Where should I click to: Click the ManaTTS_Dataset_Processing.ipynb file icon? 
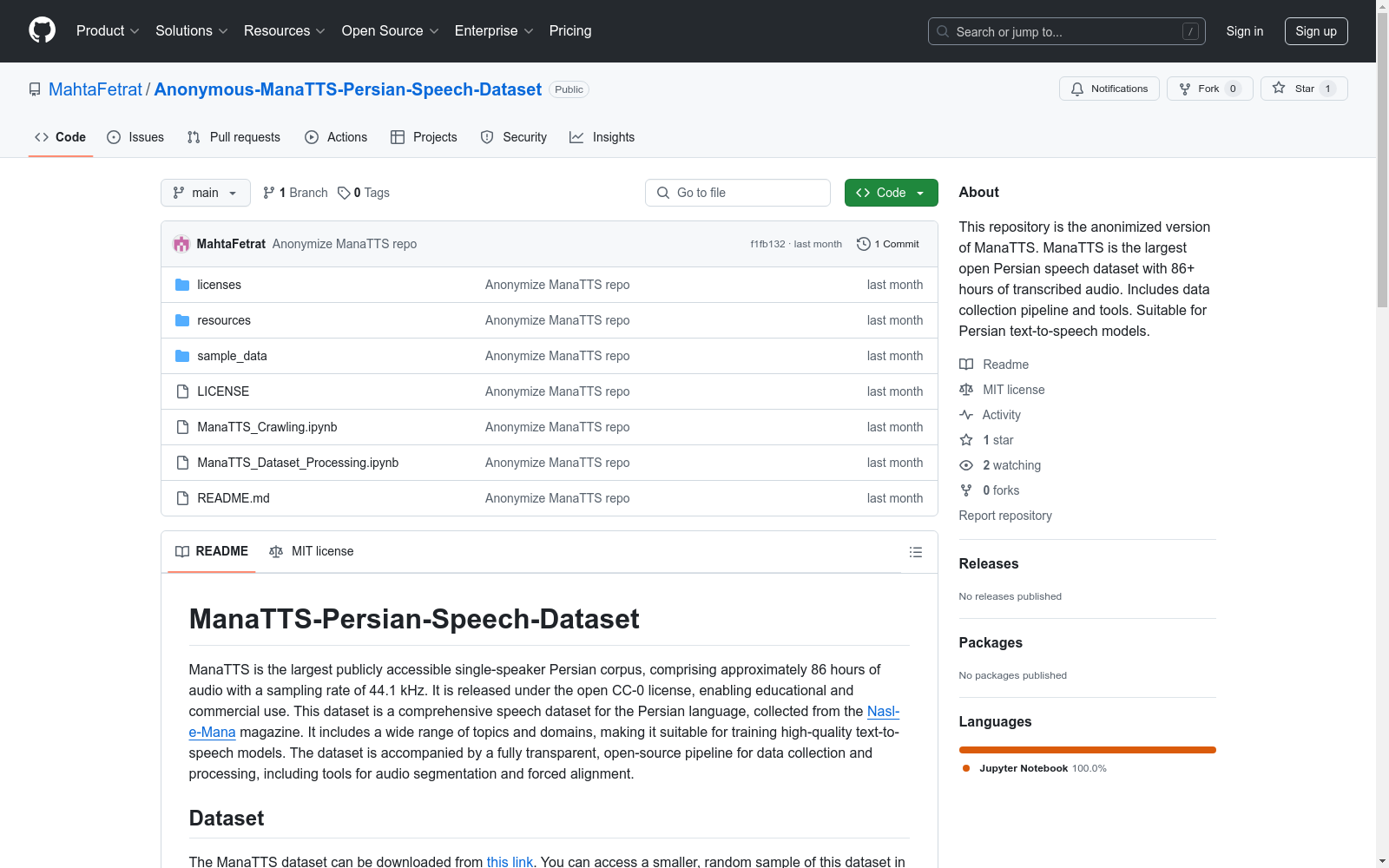(x=182, y=463)
